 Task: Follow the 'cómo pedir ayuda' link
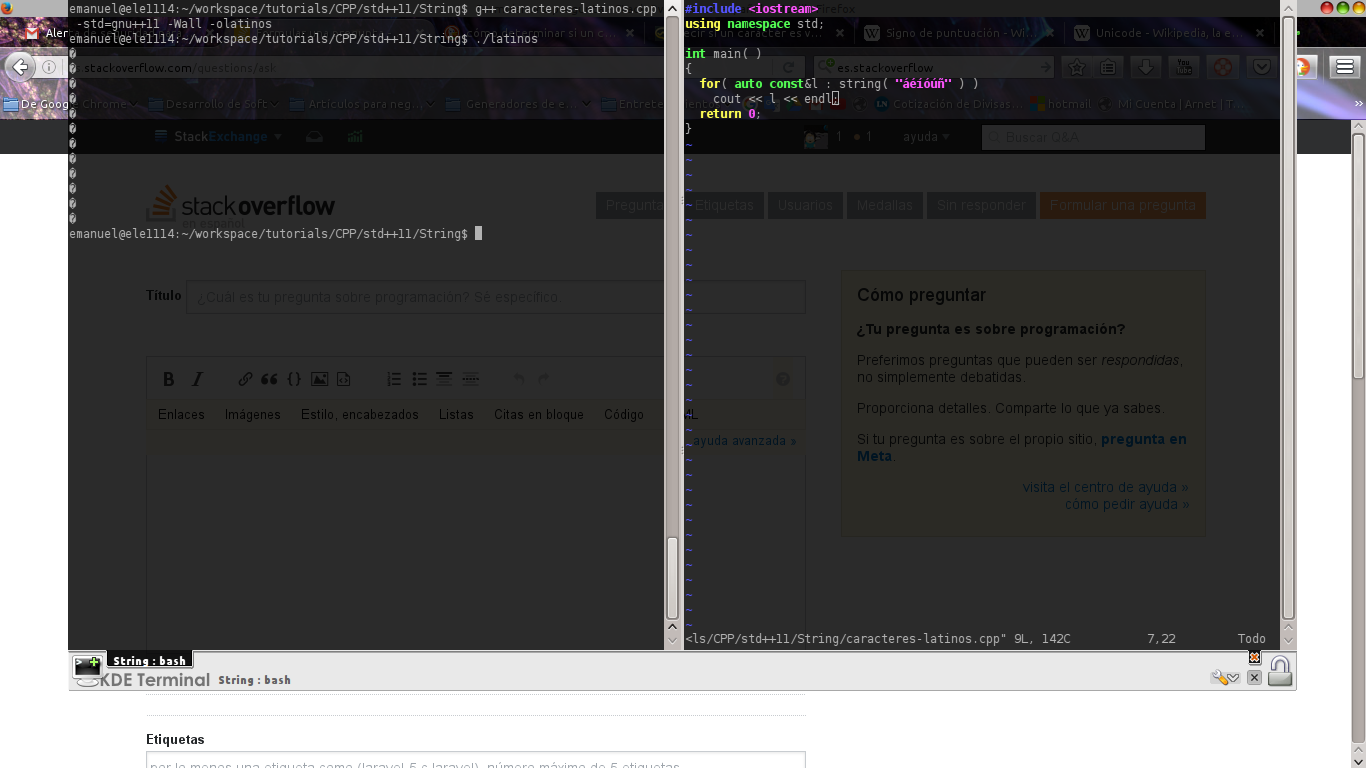point(1127,504)
